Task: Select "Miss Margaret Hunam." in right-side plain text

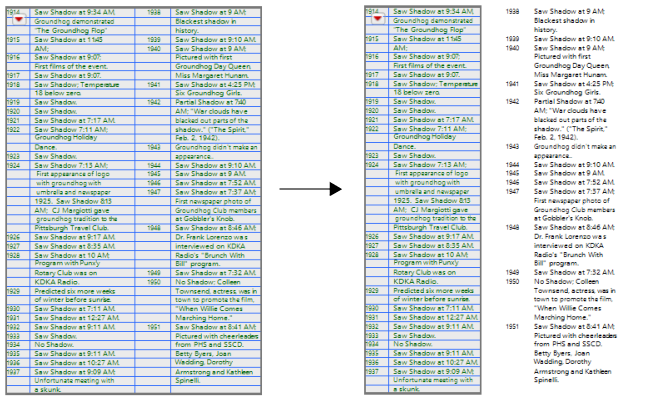Action: point(571,75)
